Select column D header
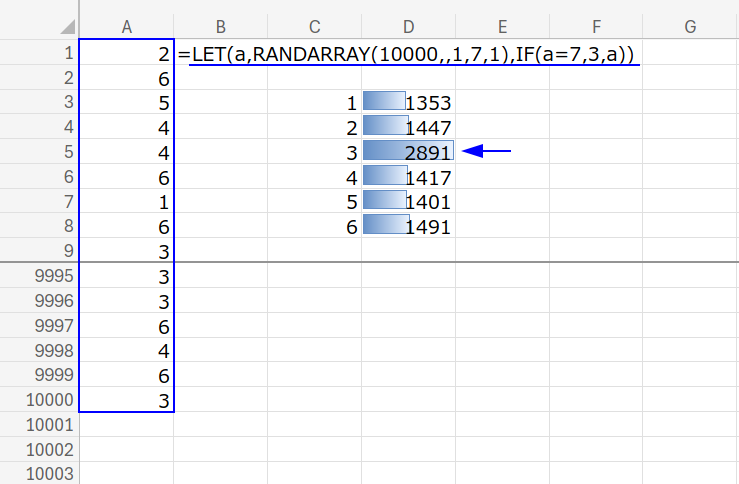The image size is (739, 484). point(408,27)
